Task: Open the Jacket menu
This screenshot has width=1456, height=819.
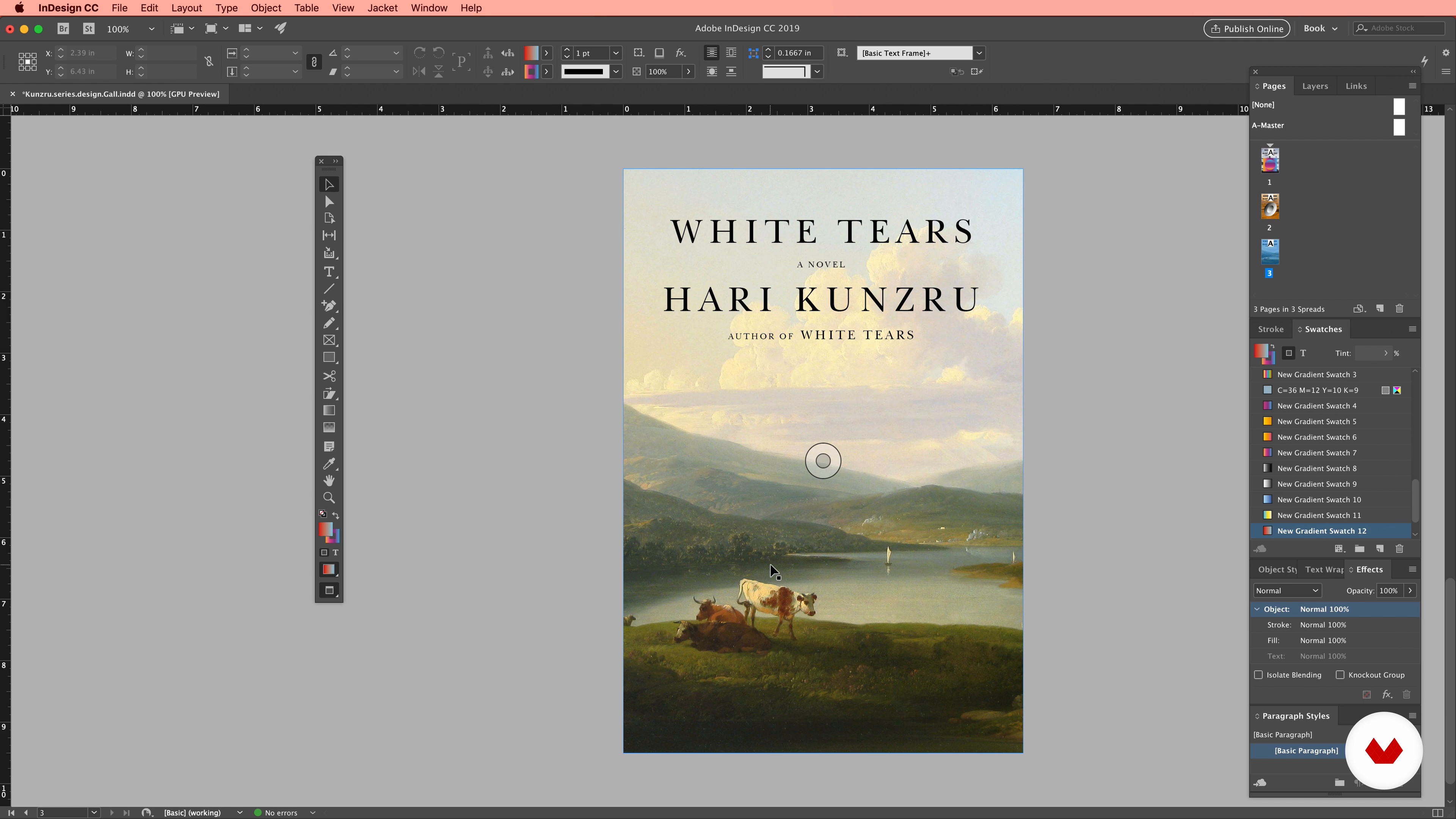Action: pos(383,8)
